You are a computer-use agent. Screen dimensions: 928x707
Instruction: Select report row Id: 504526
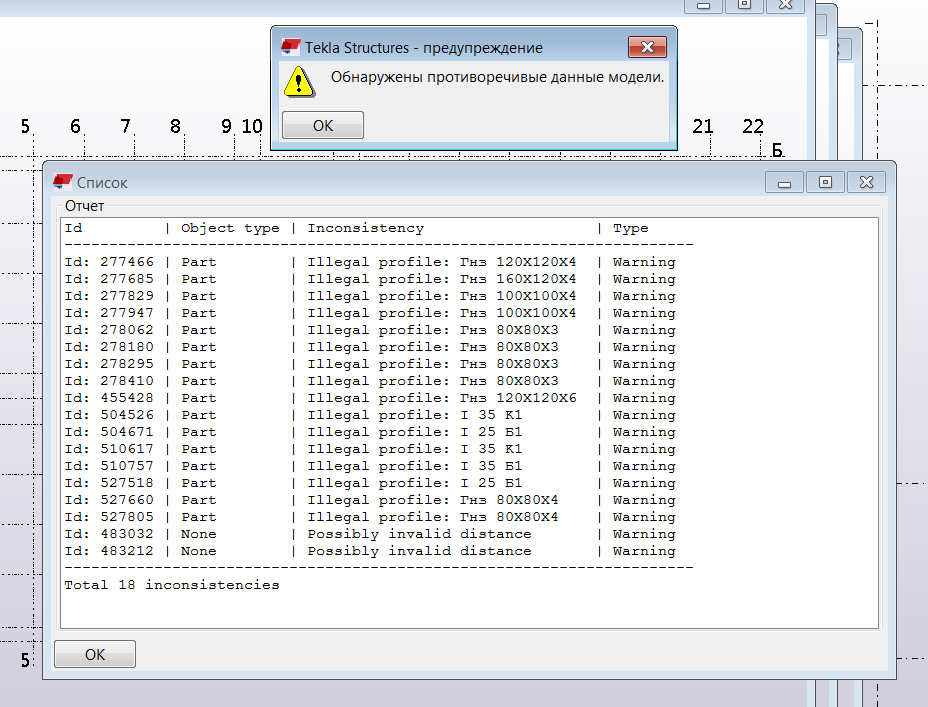(x=370, y=415)
